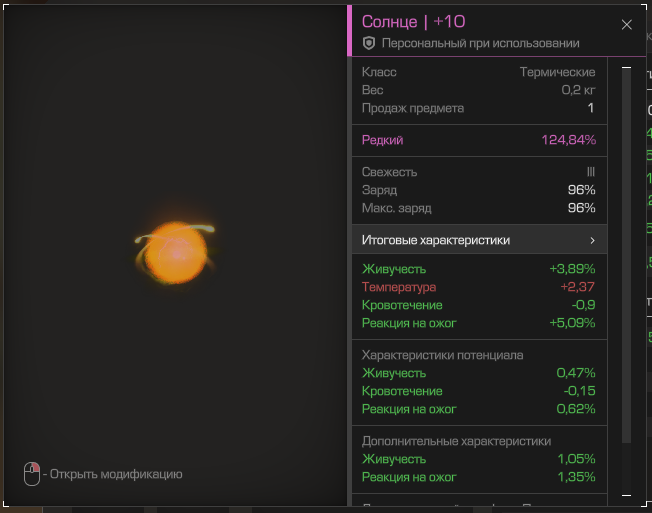Select the weight value 0,2 кг
This screenshot has width=652, height=513.
point(578,90)
